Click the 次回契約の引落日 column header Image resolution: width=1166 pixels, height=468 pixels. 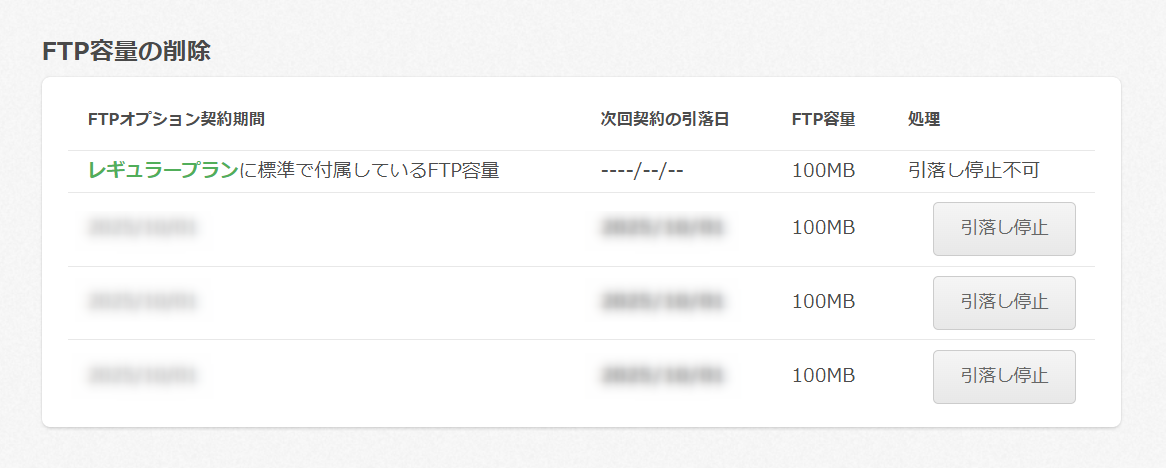664,119
